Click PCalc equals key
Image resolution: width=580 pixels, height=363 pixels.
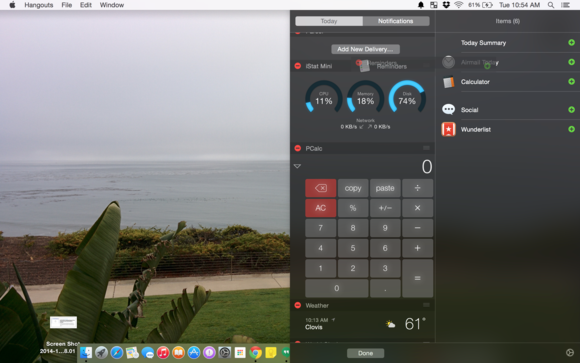417,278
